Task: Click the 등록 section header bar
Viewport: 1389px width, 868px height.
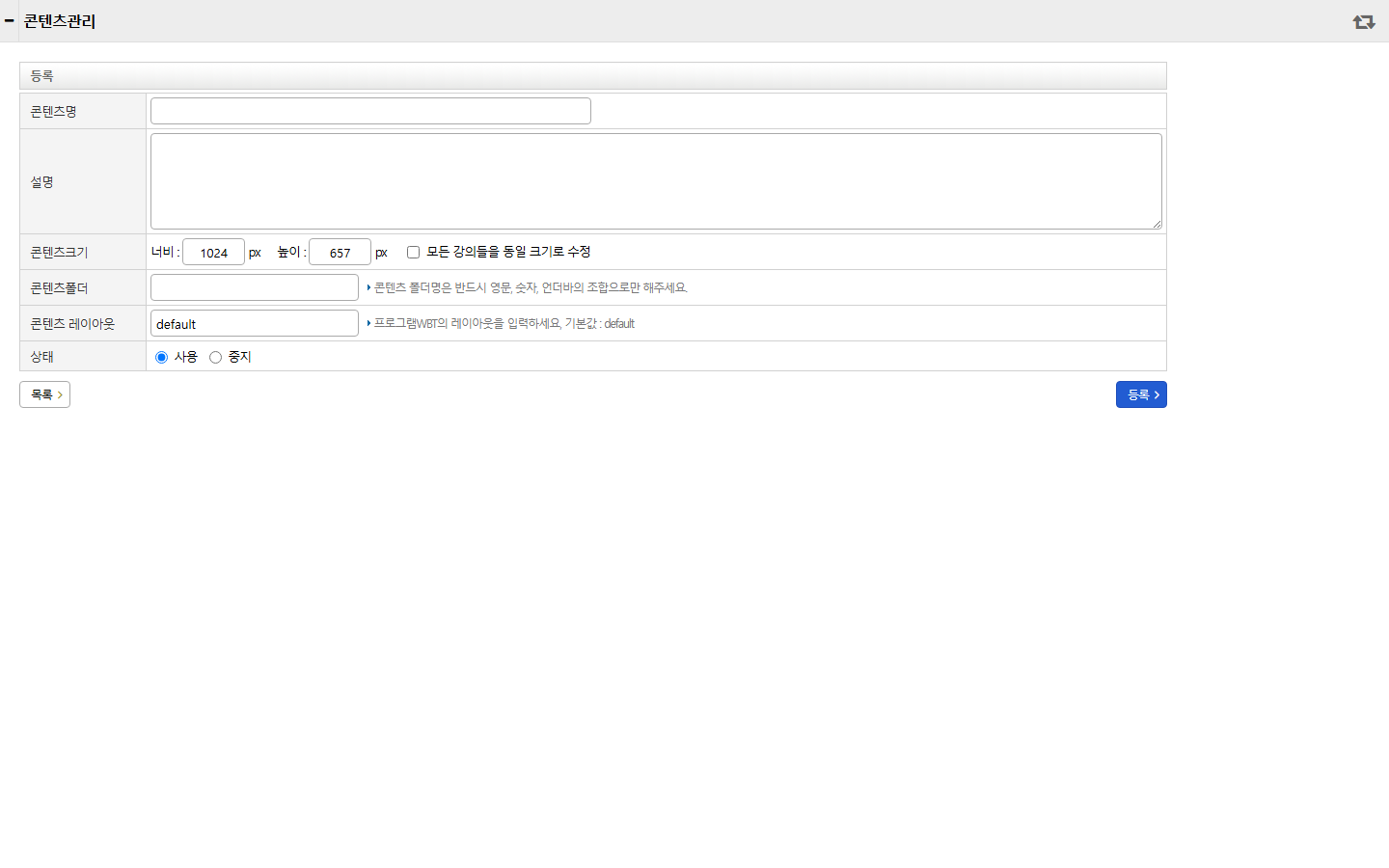Action: tap(593, 75)
